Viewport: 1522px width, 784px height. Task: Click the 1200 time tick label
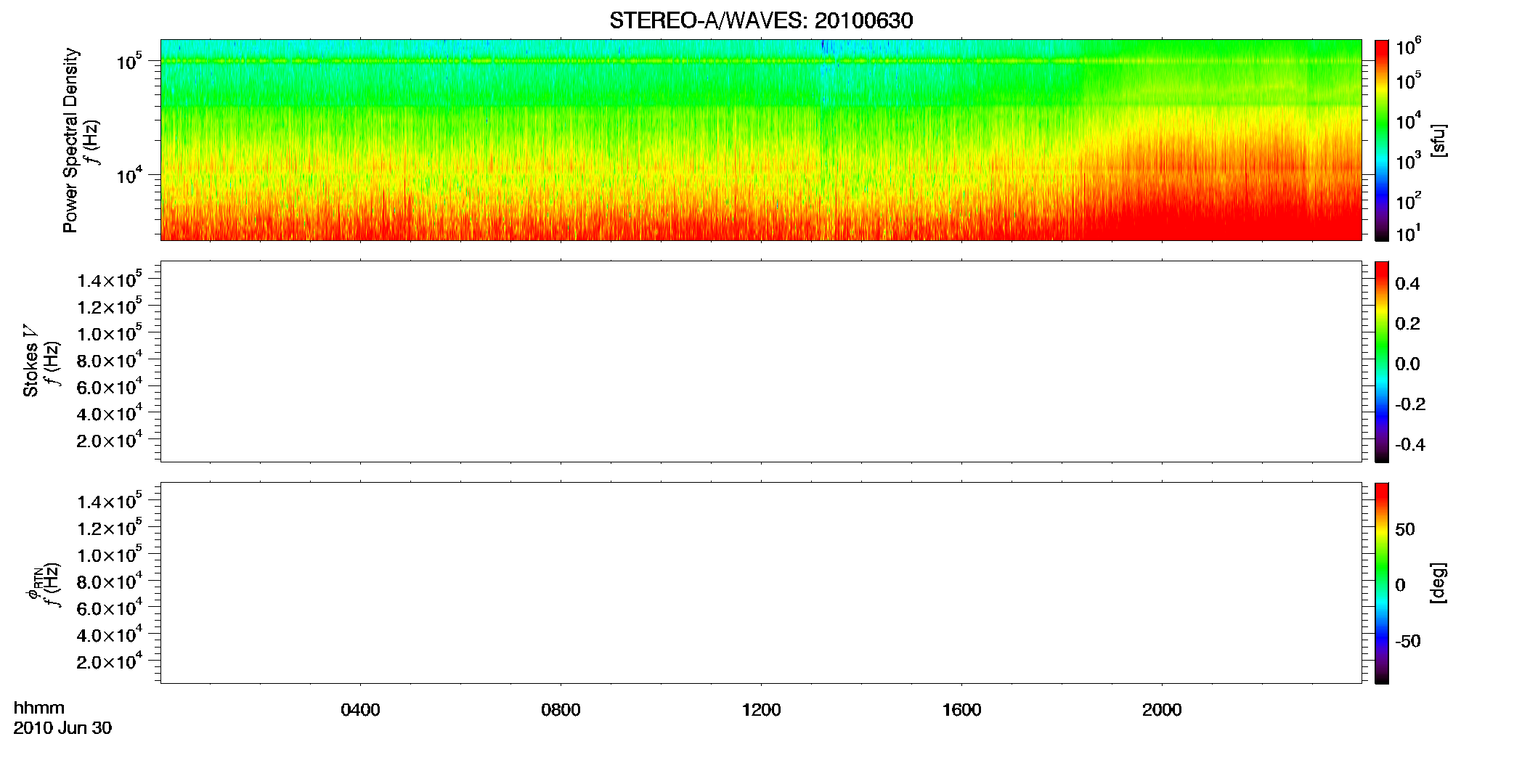click(x=761, y=710)
